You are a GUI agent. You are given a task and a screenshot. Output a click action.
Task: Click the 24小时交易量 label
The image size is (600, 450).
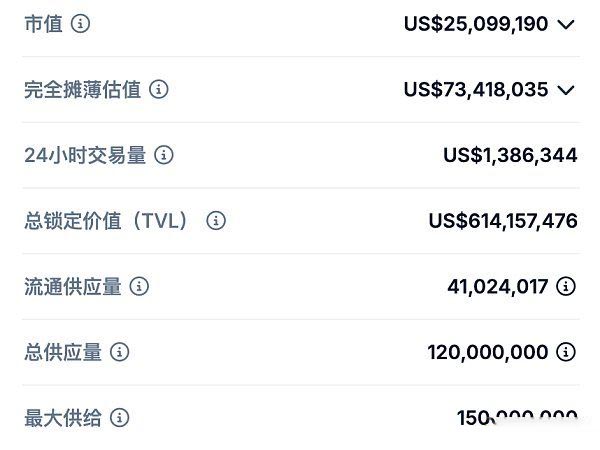85,155
